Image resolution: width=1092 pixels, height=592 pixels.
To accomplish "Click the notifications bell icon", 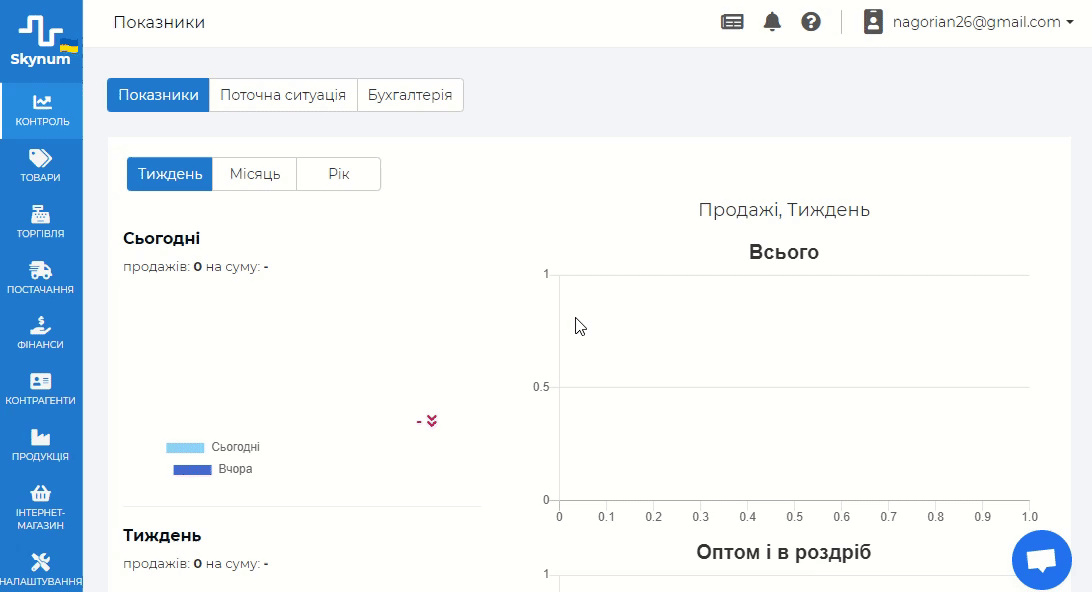I will (772, 22).
